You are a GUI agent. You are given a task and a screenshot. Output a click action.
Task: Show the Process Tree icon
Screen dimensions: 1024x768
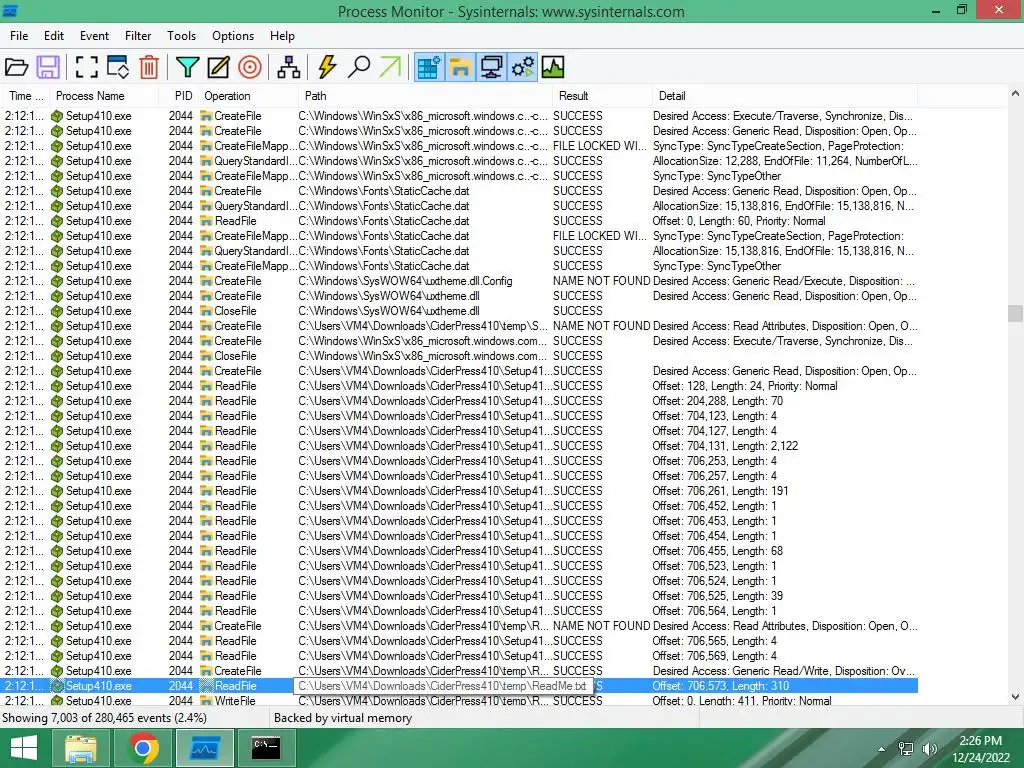[x=289, y=67]
